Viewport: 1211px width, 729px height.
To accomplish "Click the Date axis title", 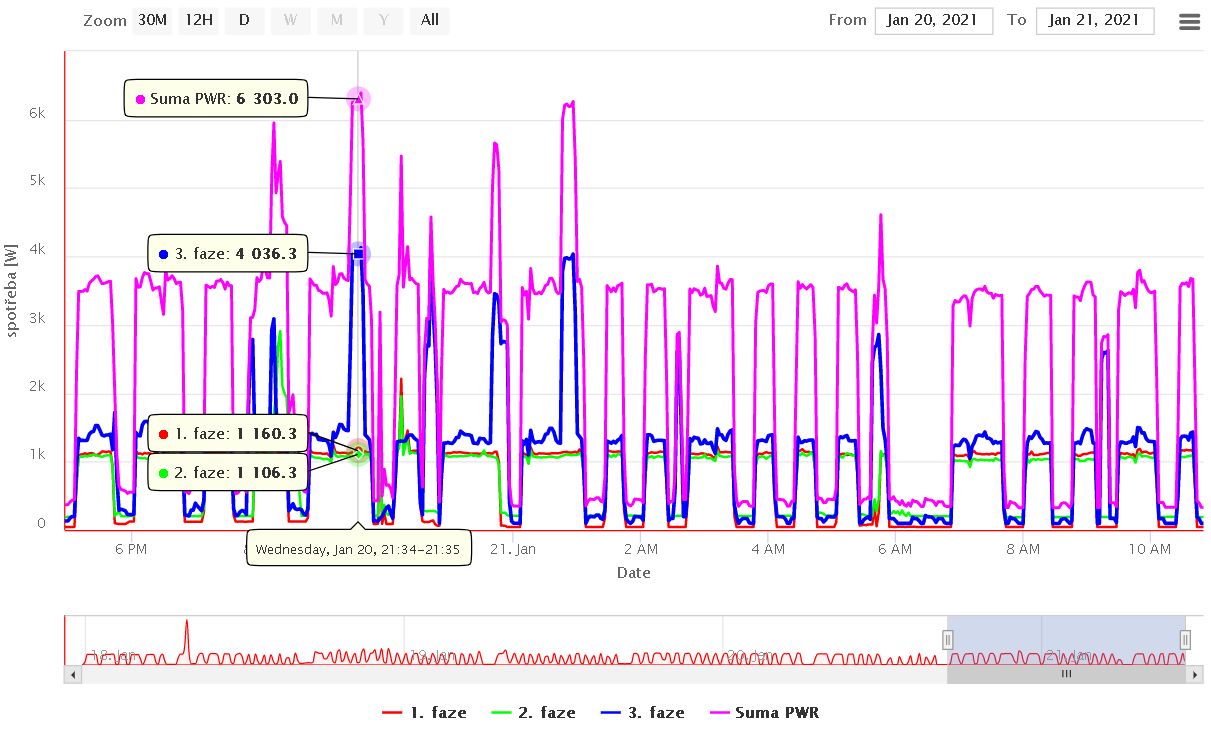I will tap(633, 573).
